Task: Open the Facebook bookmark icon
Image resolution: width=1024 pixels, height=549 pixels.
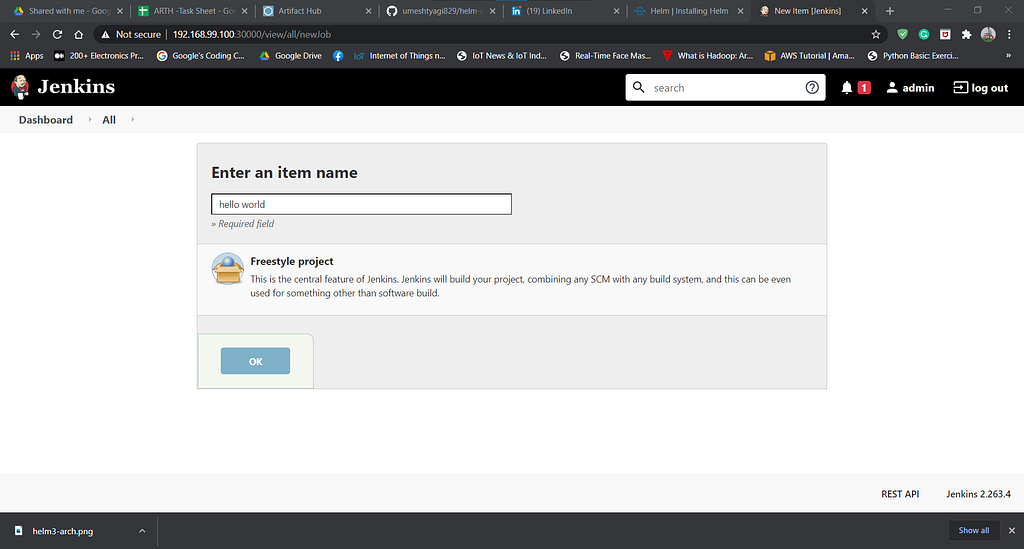Action: coord(338,56)
